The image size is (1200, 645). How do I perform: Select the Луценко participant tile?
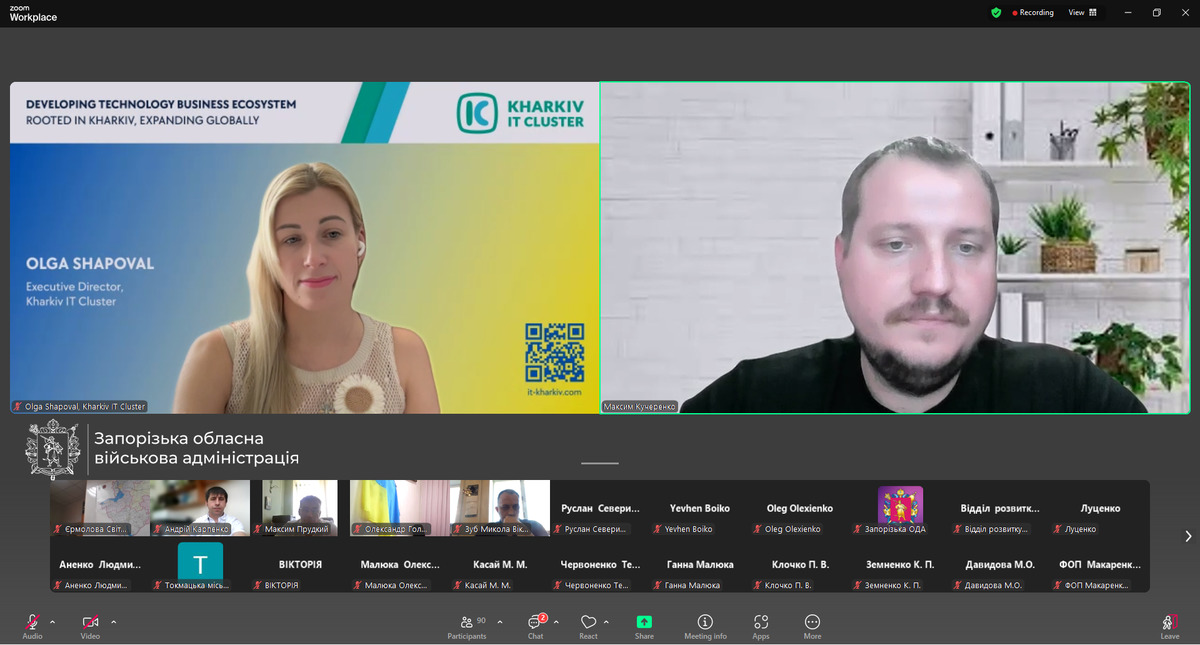[x=1100, y=508]
